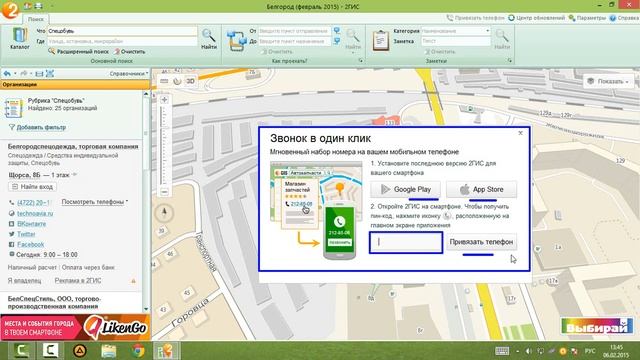Click the warning triangle in organization card

click(133, 281)
